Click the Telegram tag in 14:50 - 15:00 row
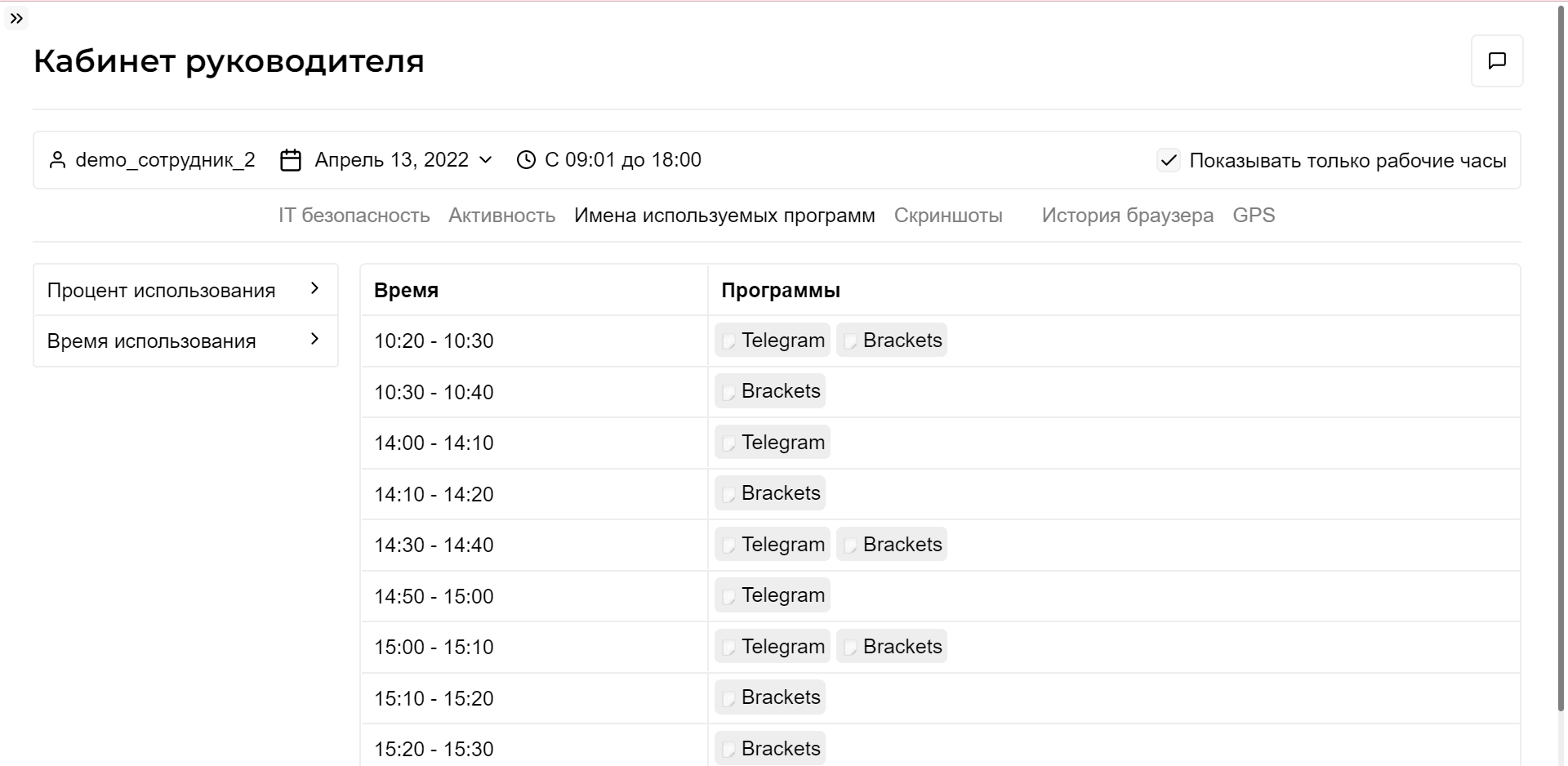This screenshot has width=1568, height=766. pos(773,595)
